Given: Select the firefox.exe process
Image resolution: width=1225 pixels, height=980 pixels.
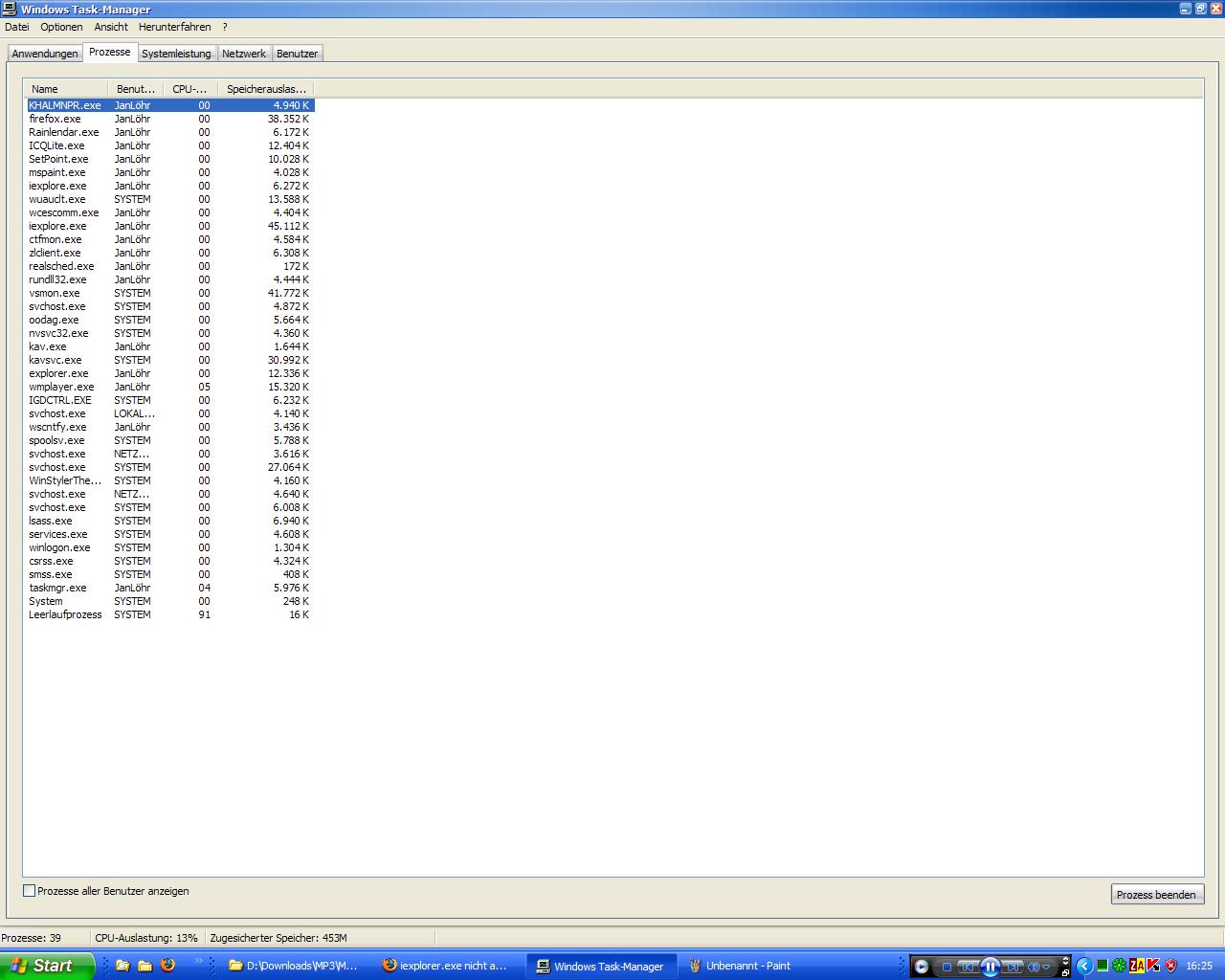Looking at the screenshot, I should 170,119.
